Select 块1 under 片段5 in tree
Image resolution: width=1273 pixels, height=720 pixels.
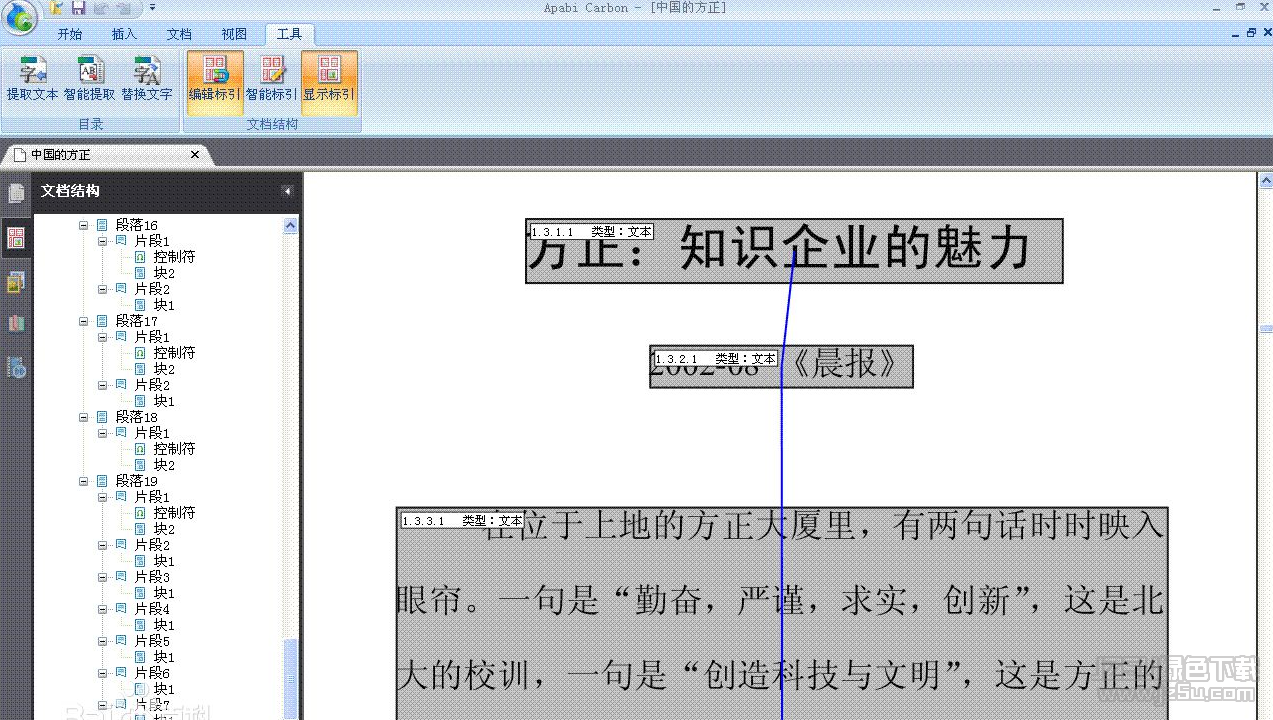click(164, 657)
